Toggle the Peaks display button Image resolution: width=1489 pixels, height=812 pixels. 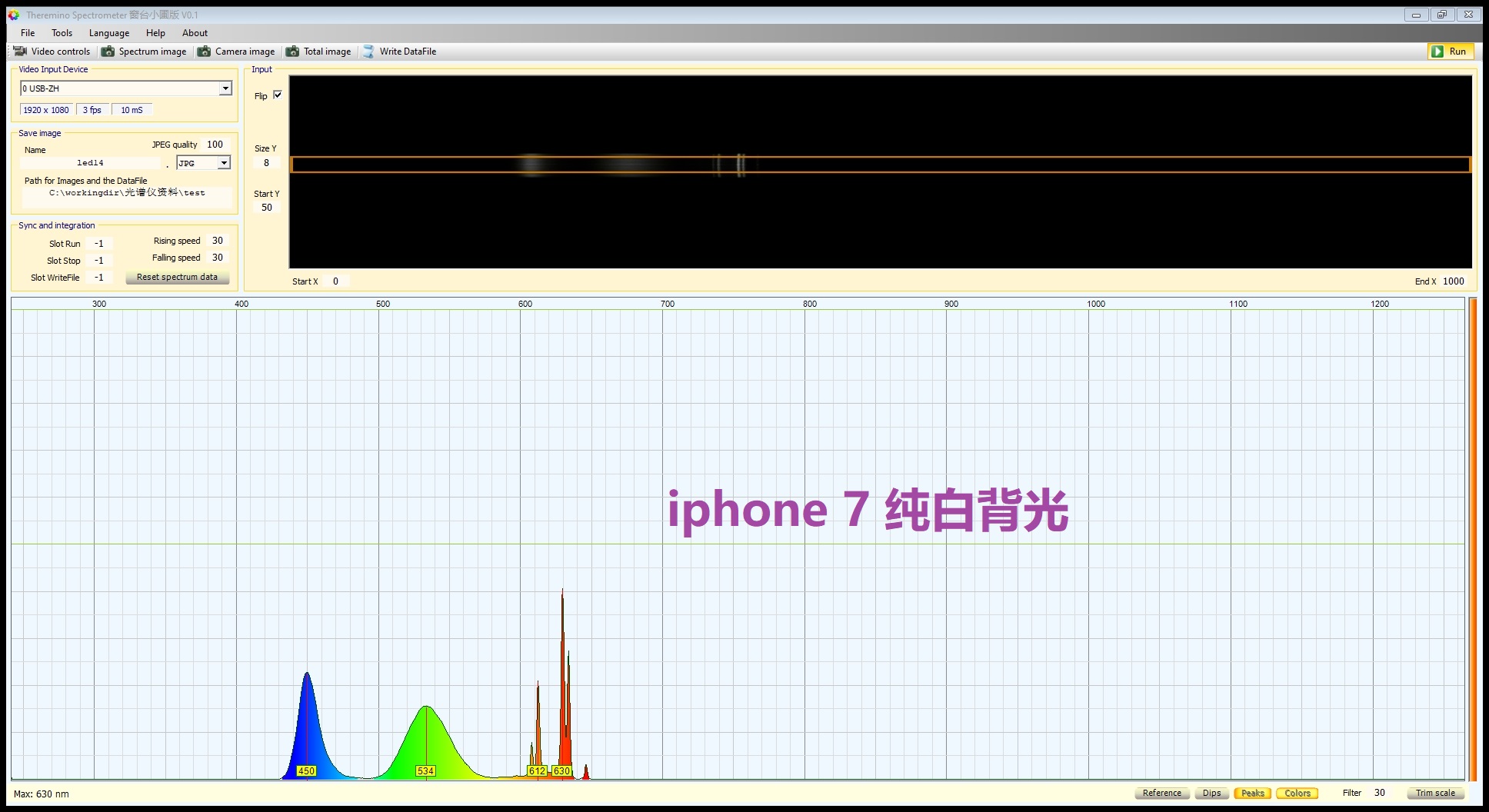1252,793
